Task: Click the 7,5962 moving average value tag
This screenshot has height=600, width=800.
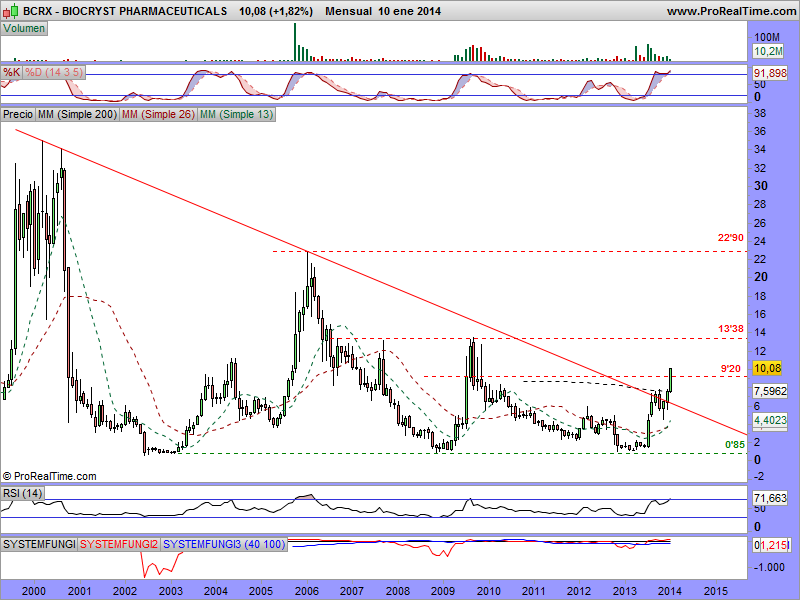Action: (770, 391)
